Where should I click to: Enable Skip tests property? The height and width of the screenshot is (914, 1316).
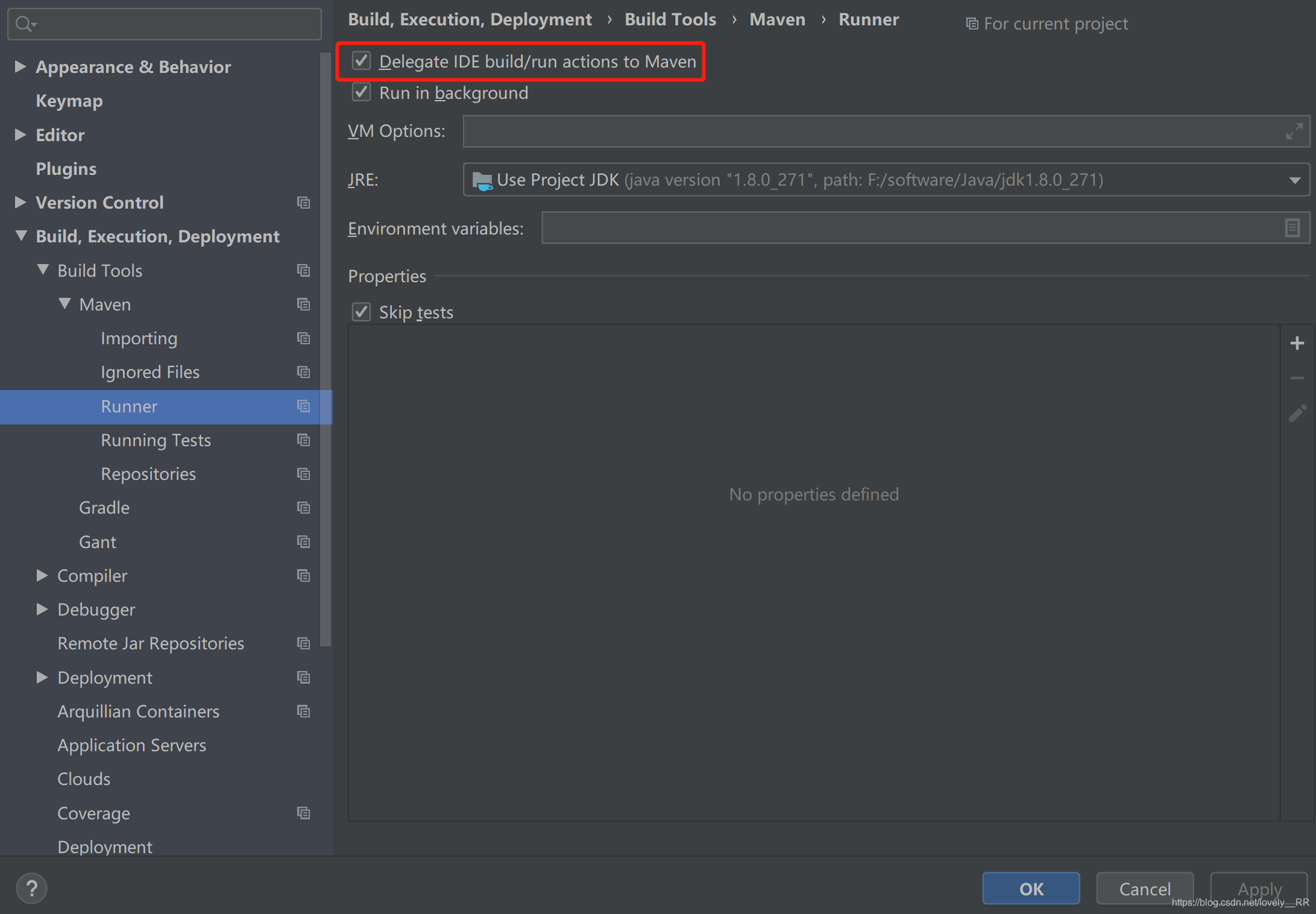362,312
